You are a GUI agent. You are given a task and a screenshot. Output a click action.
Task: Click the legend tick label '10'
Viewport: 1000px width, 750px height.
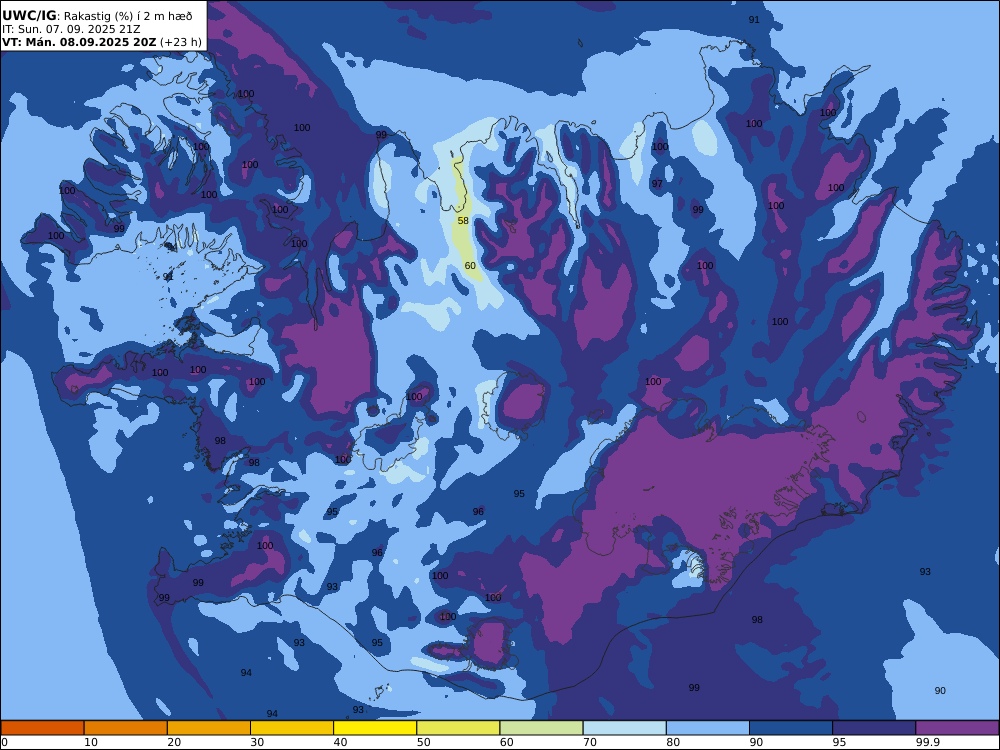click(x=91, y=742)
